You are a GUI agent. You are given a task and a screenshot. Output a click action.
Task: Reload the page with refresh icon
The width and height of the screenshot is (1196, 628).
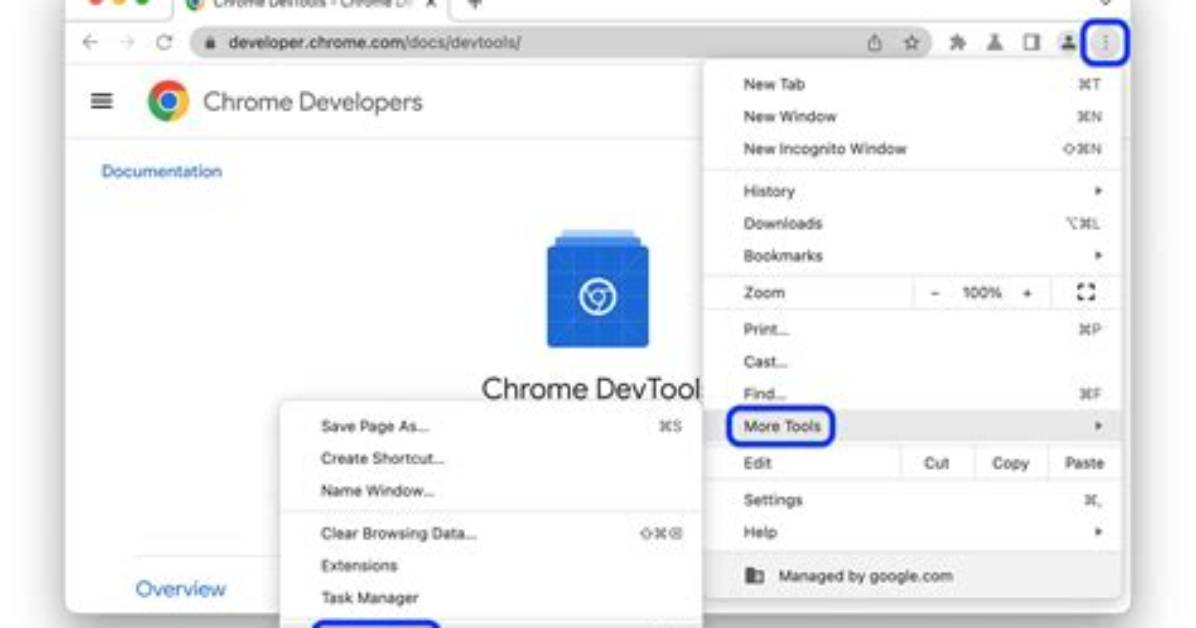164,42
